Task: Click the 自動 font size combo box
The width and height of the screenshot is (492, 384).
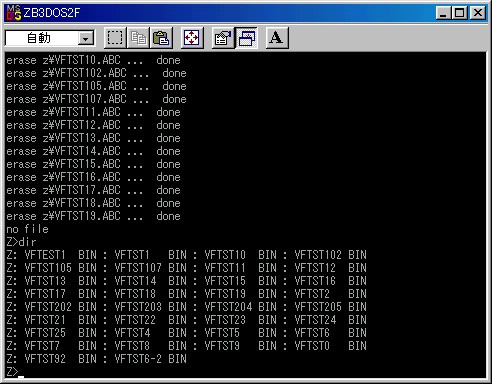Action: coord(50,38)
